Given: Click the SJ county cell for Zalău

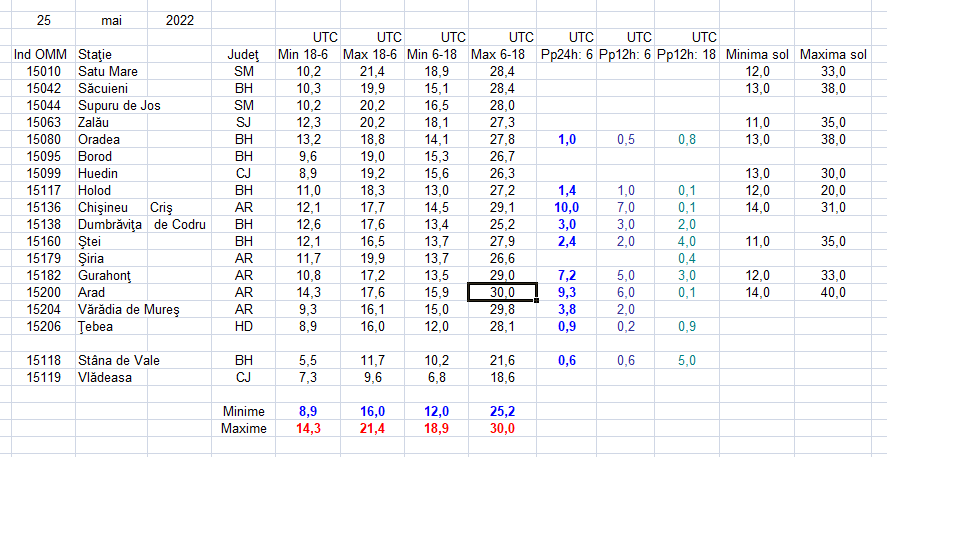Looking at the screenshot, I should pos(243,123).
